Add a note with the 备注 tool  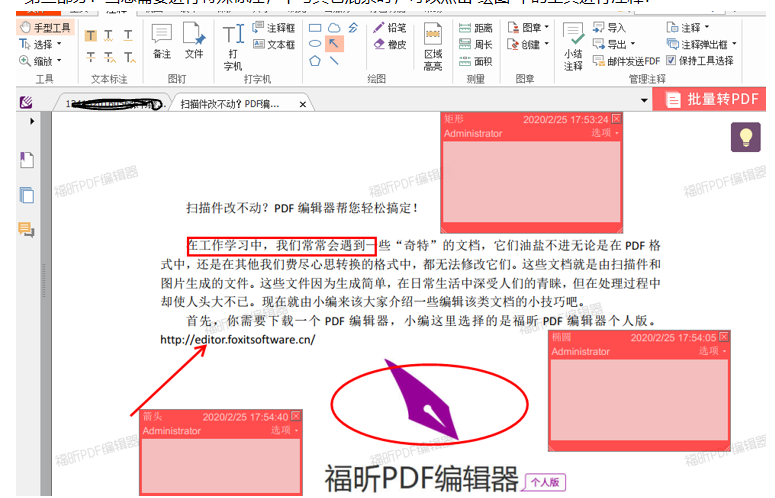pos(162,42)
